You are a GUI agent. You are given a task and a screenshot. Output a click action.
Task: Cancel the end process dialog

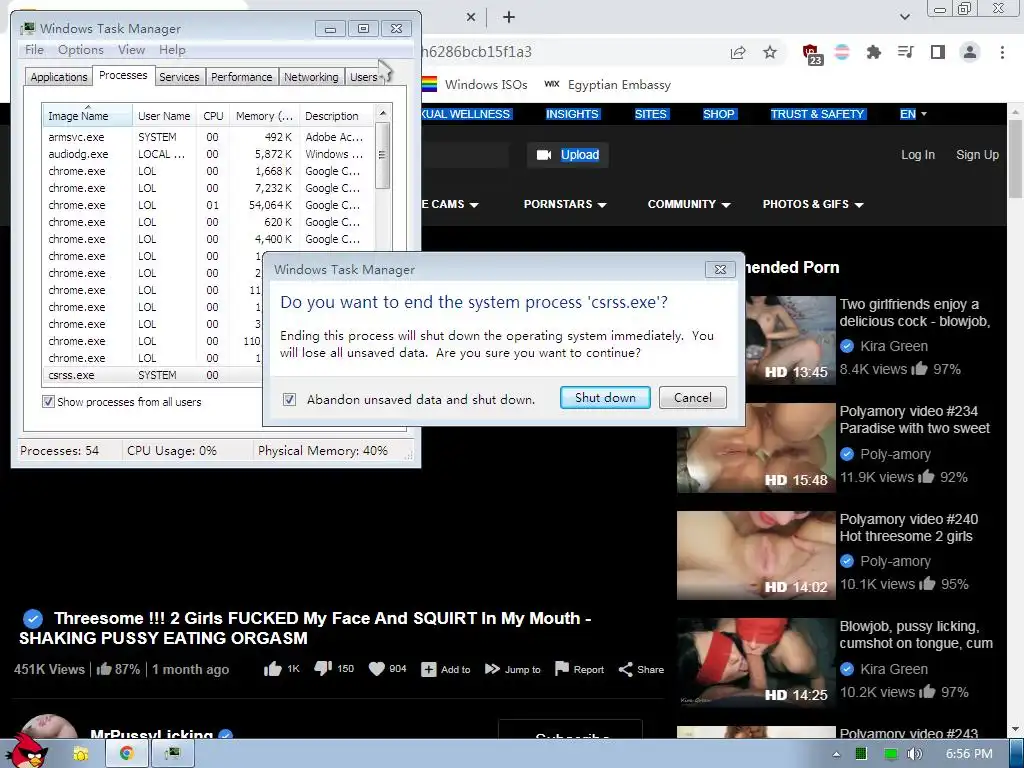pyautogui.click(x=692, y=398)
